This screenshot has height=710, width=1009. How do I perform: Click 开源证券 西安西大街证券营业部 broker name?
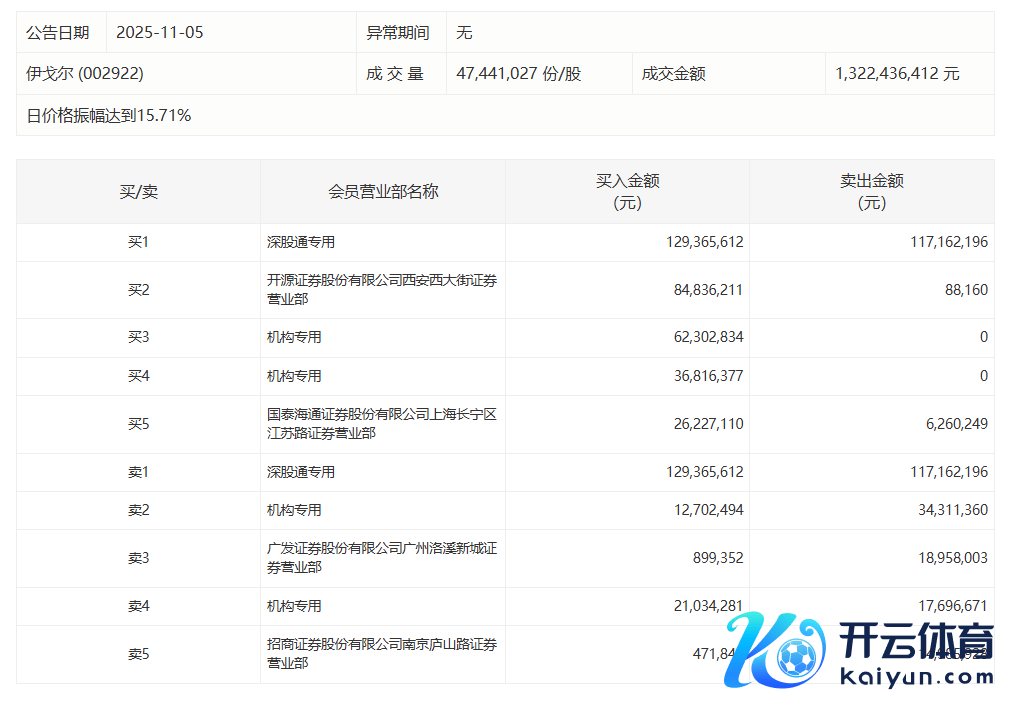pyautogui.click(x=382, y=290)
